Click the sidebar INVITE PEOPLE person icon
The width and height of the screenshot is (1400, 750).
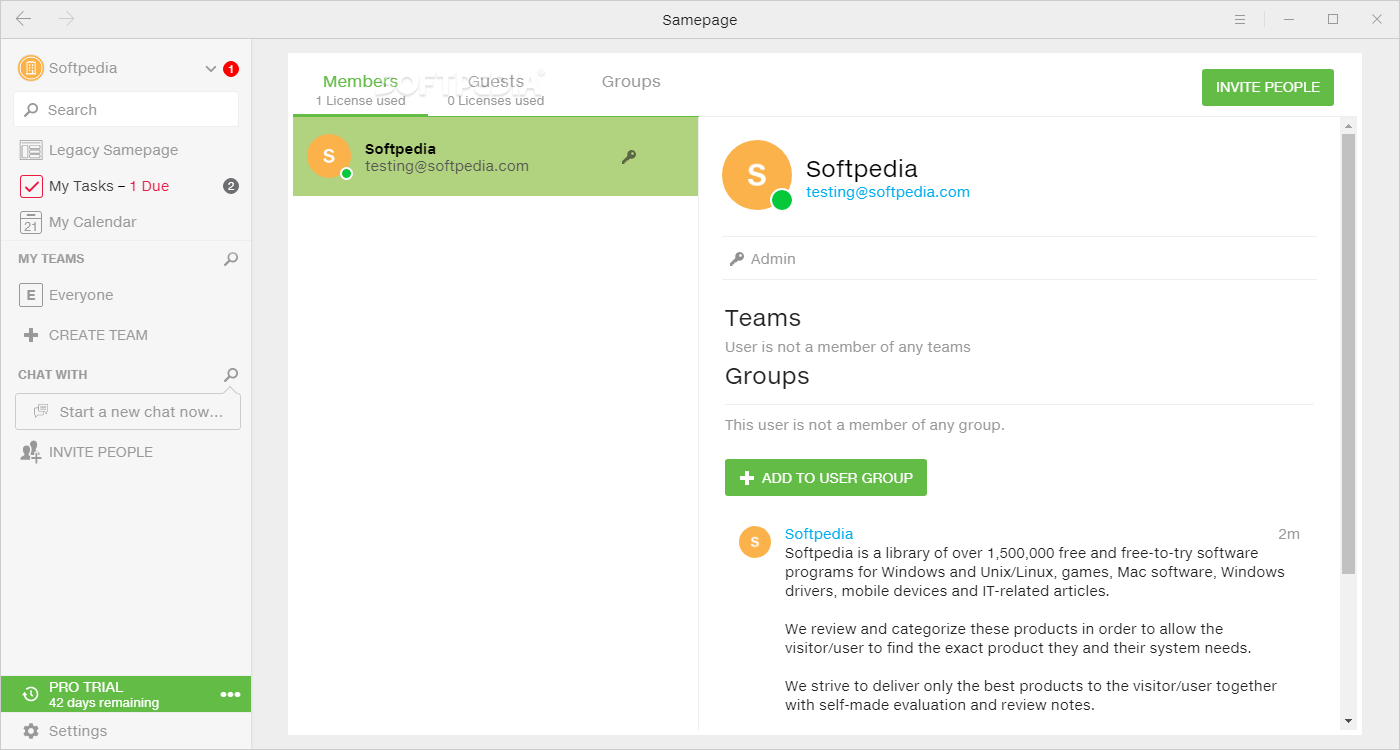click(31, 452)
